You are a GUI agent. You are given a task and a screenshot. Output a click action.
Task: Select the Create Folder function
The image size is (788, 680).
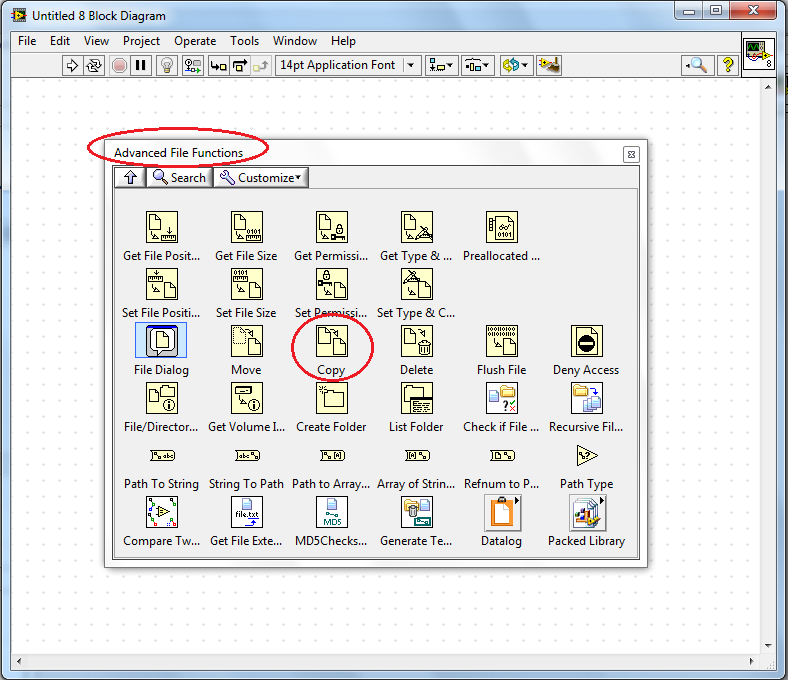pyautogui.click(x=331, y=398)
